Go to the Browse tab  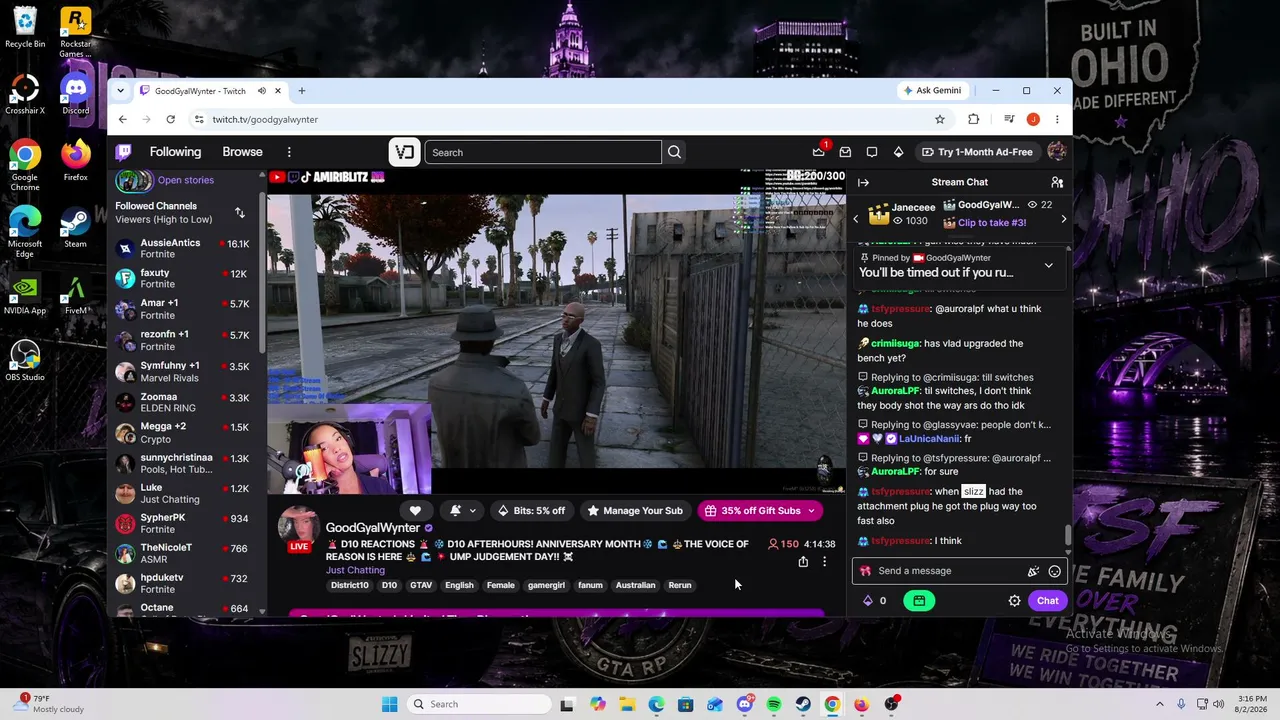pyautogui.click(x=242, y=152)
